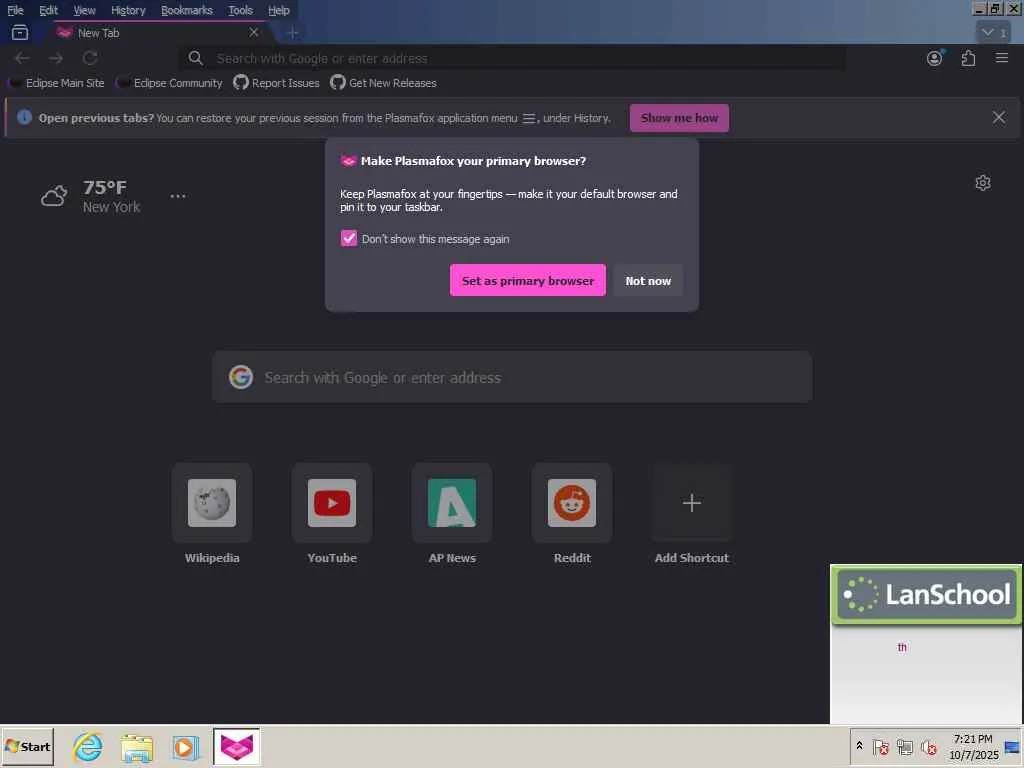This screenshot has height=768, width=1024.
Task: Open the Tools menu
Action: (x=240, y=10)
